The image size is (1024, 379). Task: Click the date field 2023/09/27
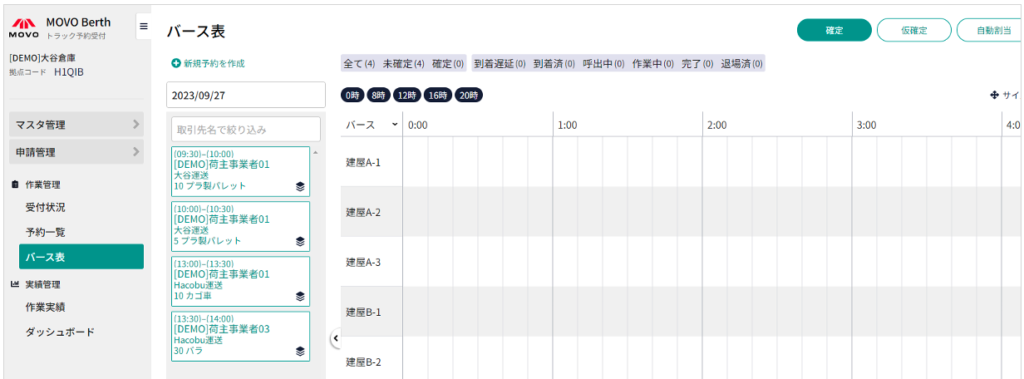pos(246,95)
